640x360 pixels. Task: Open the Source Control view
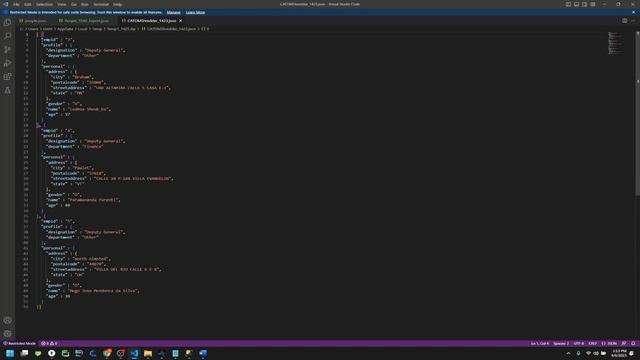[x=7, y=49]
